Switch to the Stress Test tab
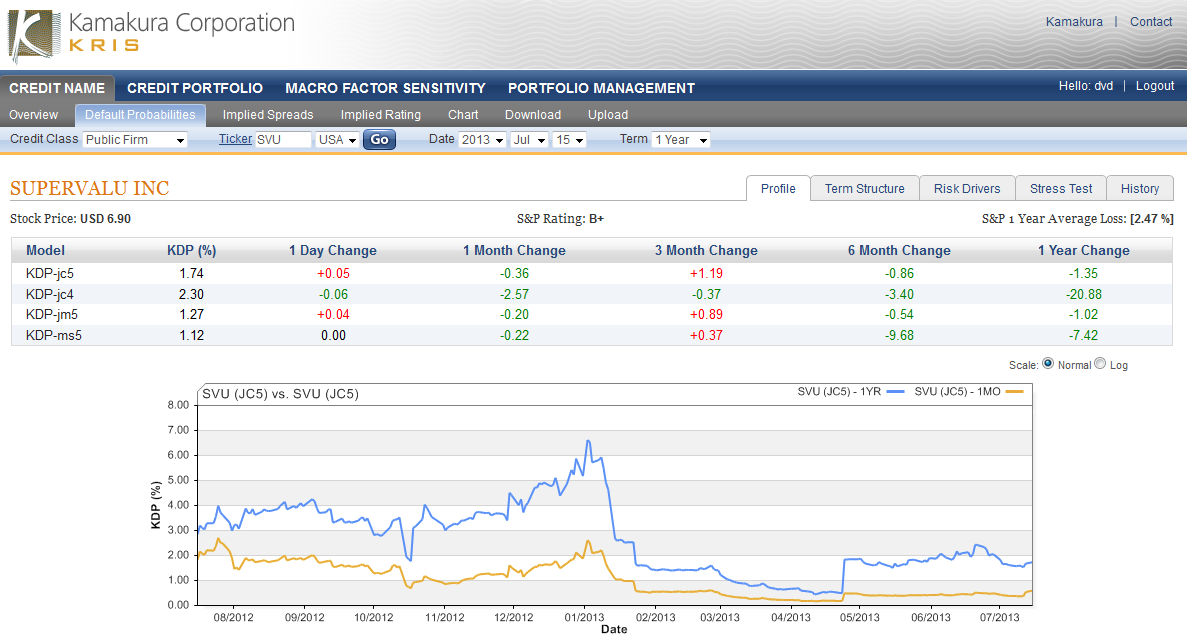The width and height of the screenshot is (1187, 639). click(x=1061, y=189)
